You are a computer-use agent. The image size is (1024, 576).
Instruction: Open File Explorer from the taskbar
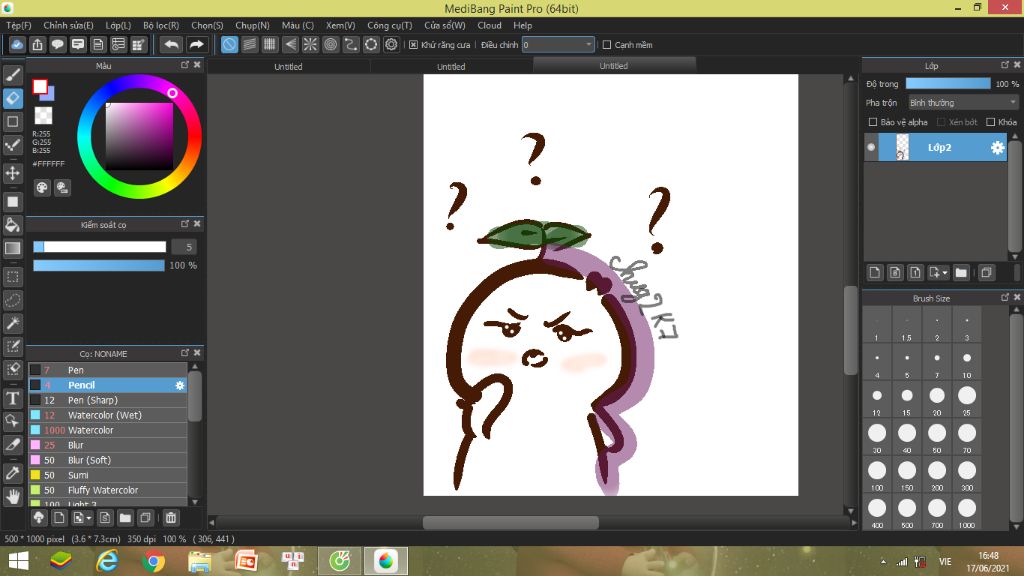[199, 561]
